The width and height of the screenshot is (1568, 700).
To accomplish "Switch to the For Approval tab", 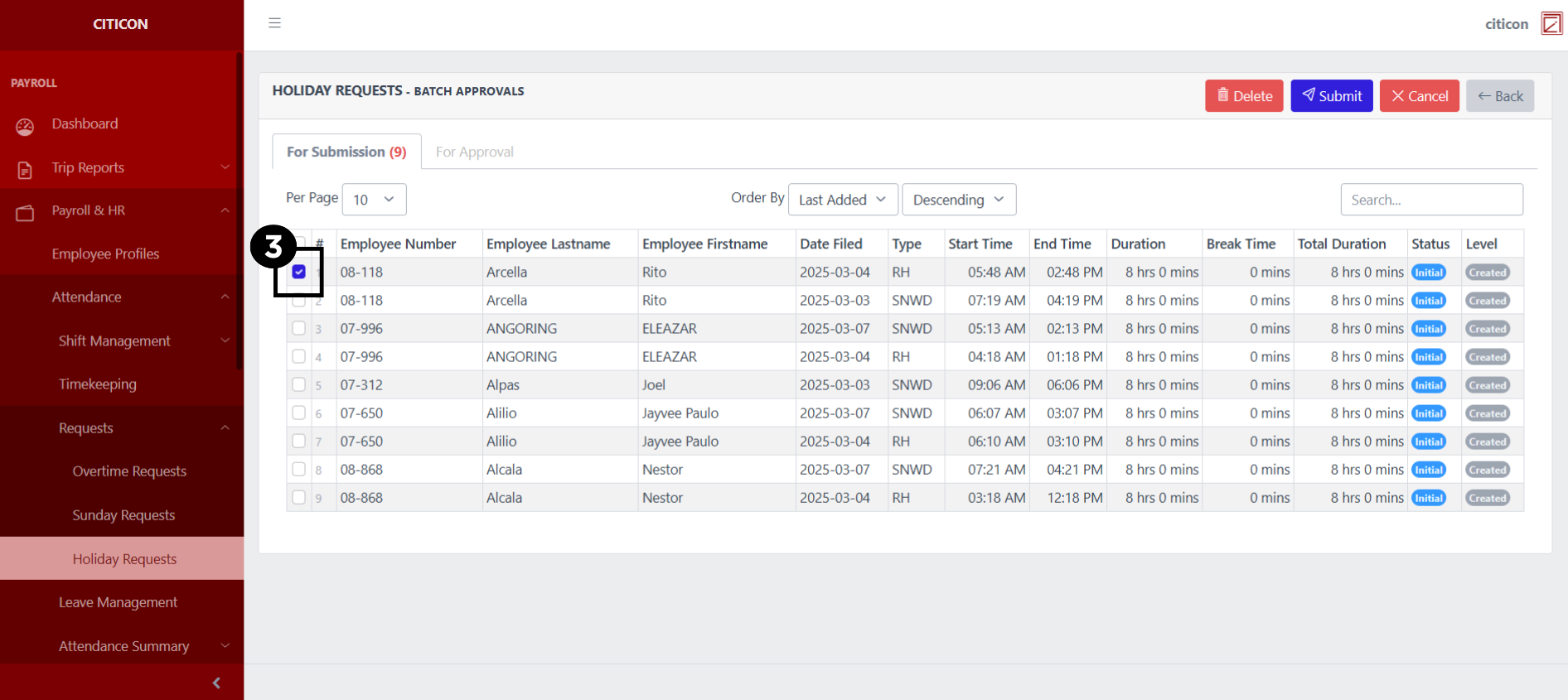I will 475,152.
